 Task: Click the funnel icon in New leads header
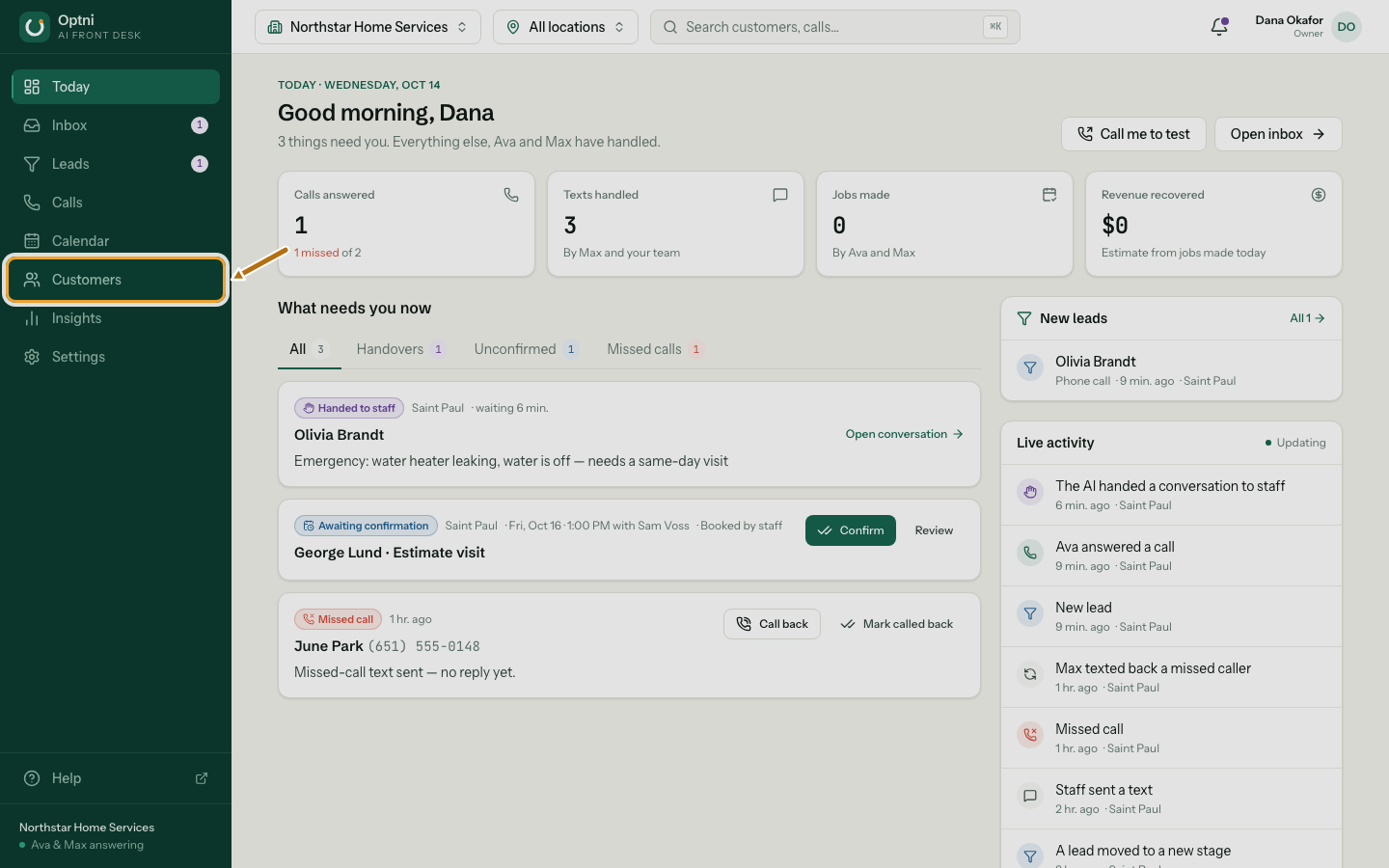tap(1024, 318)
